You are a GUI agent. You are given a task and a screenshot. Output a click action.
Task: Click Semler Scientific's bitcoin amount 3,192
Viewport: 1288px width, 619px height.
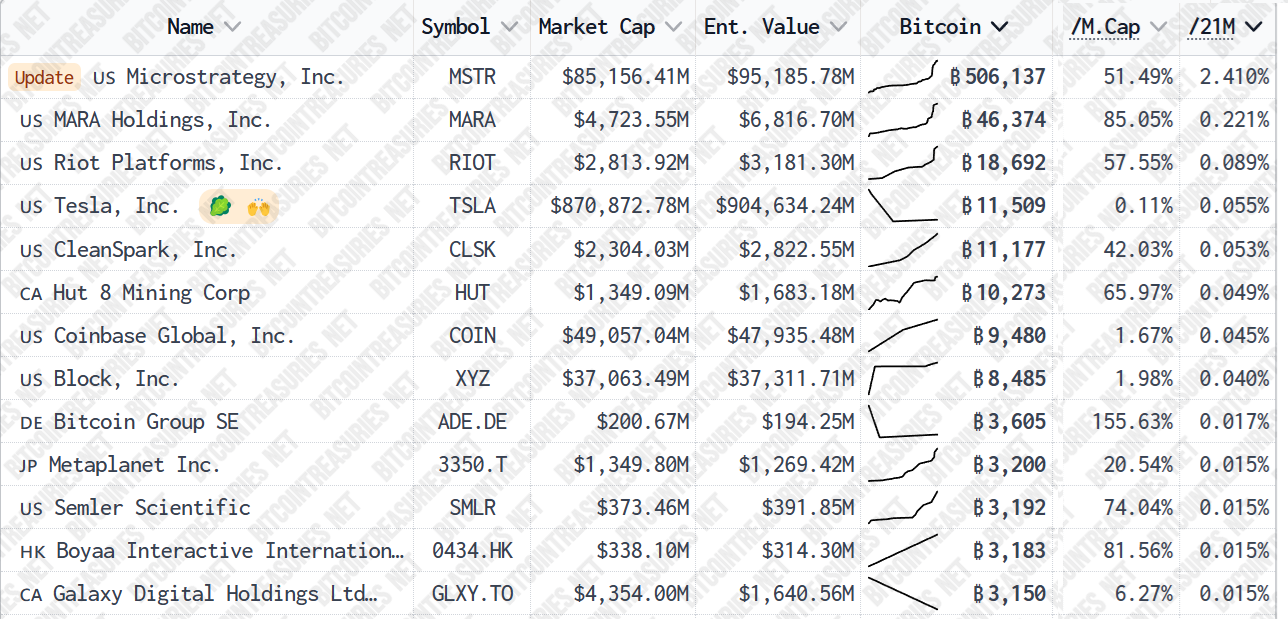coord(1009,508)
